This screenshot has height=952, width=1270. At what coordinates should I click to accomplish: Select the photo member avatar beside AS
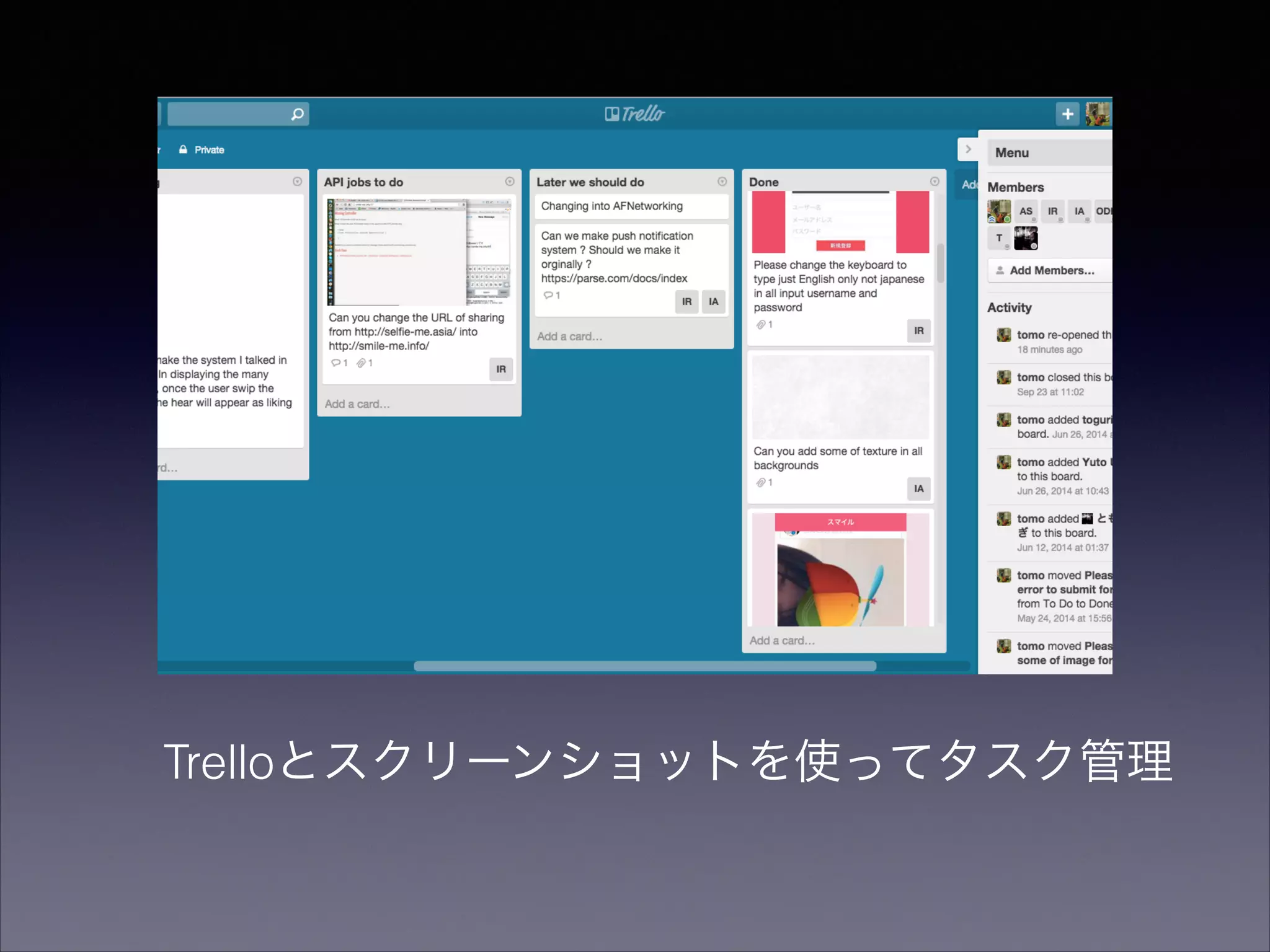point(999,211)
